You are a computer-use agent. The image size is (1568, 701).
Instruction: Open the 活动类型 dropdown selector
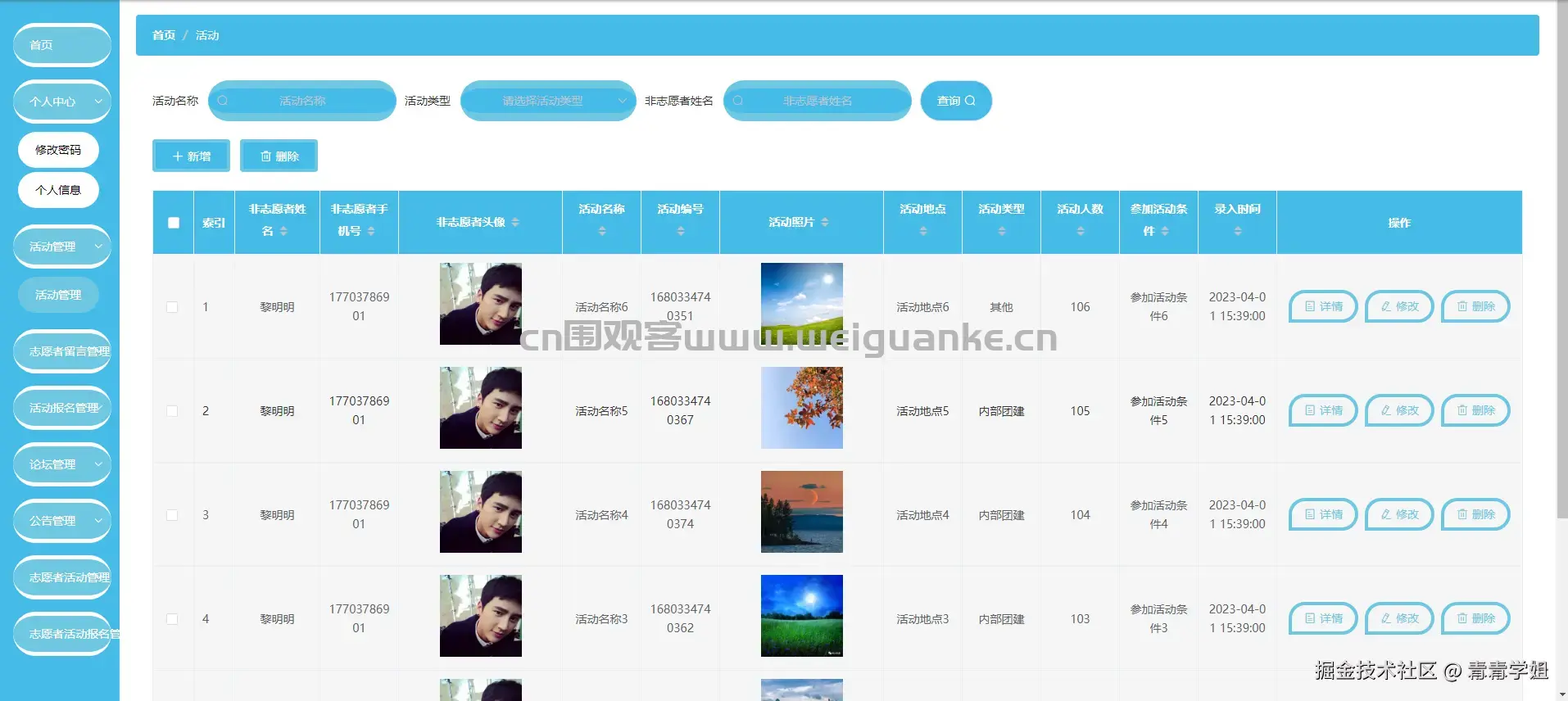(x=548, y=101)
